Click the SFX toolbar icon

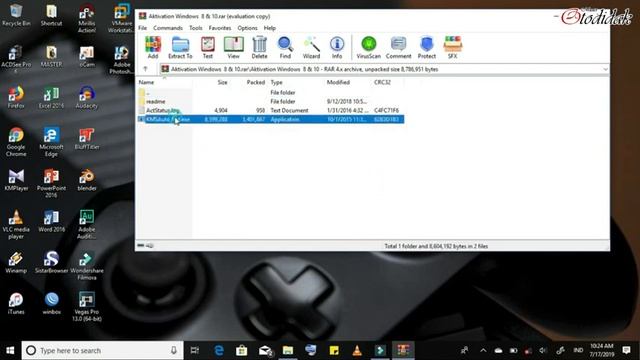[453, 47]
